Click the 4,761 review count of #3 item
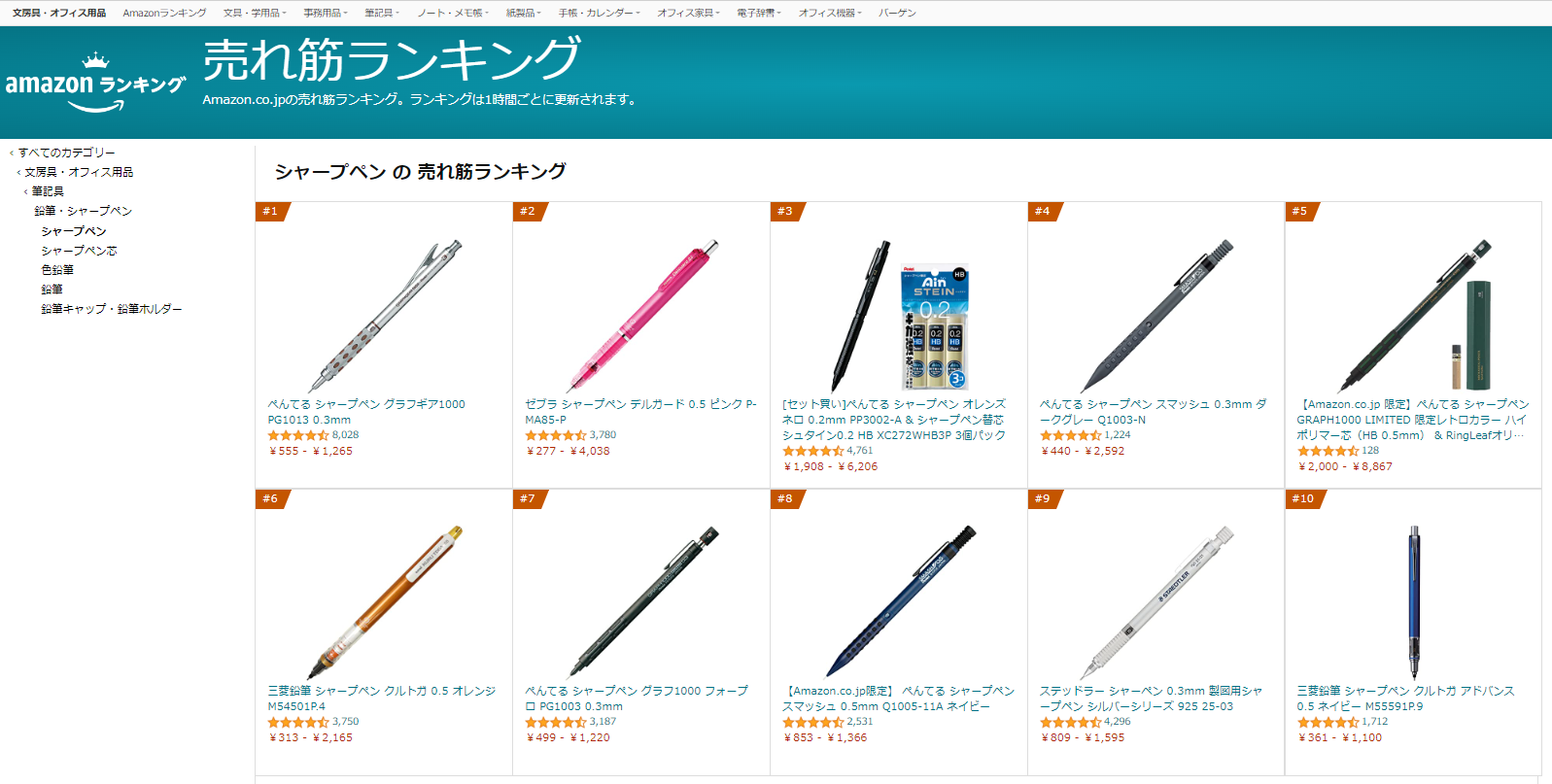 coord(860,451)
